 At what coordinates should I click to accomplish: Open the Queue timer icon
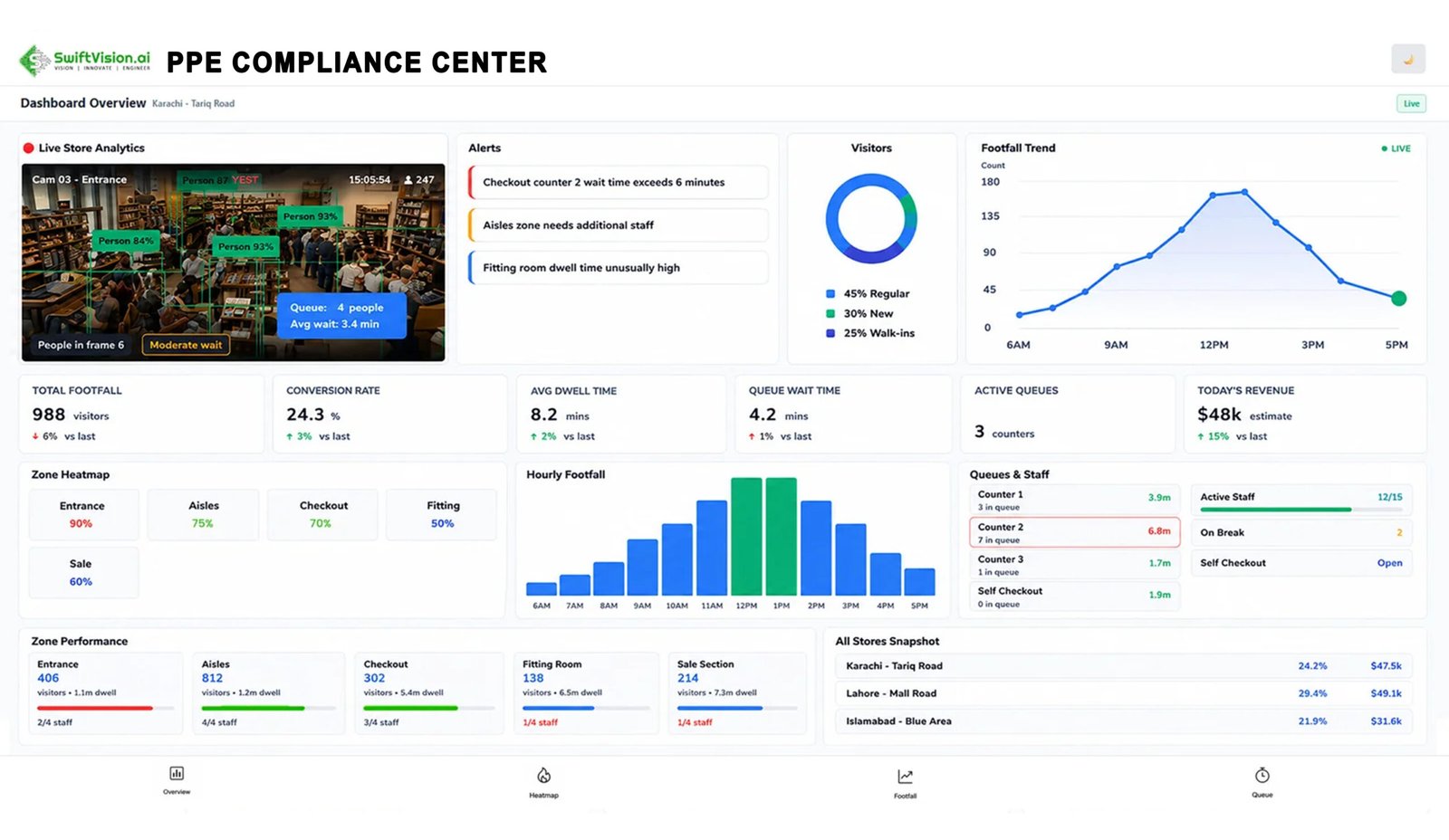pyautogui.click(x=1262, y=776)
